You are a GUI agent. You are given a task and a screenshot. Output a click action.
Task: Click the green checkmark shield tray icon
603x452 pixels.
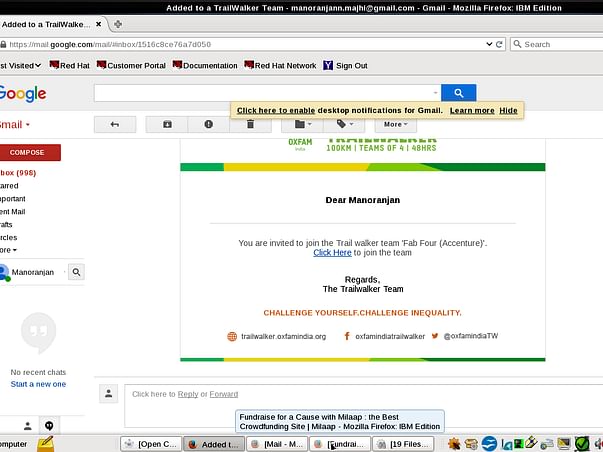coord(582,444)
